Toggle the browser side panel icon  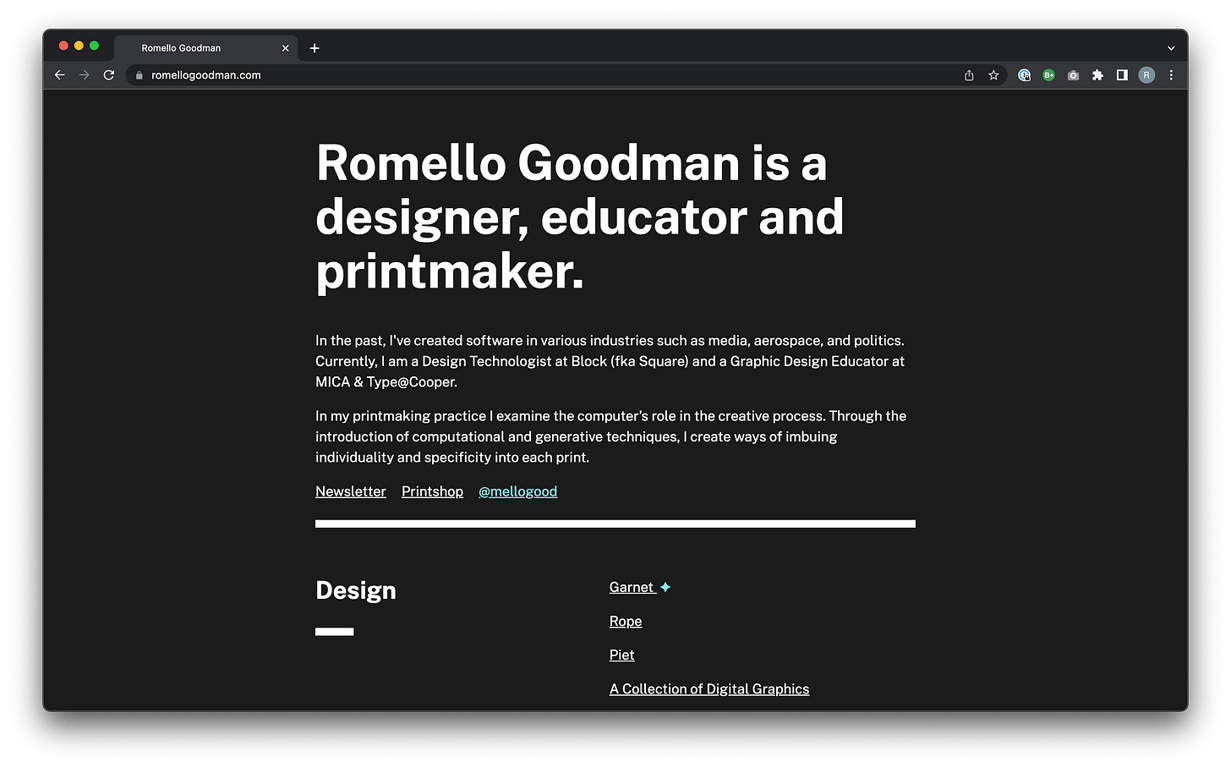(x=1122, y=75)
